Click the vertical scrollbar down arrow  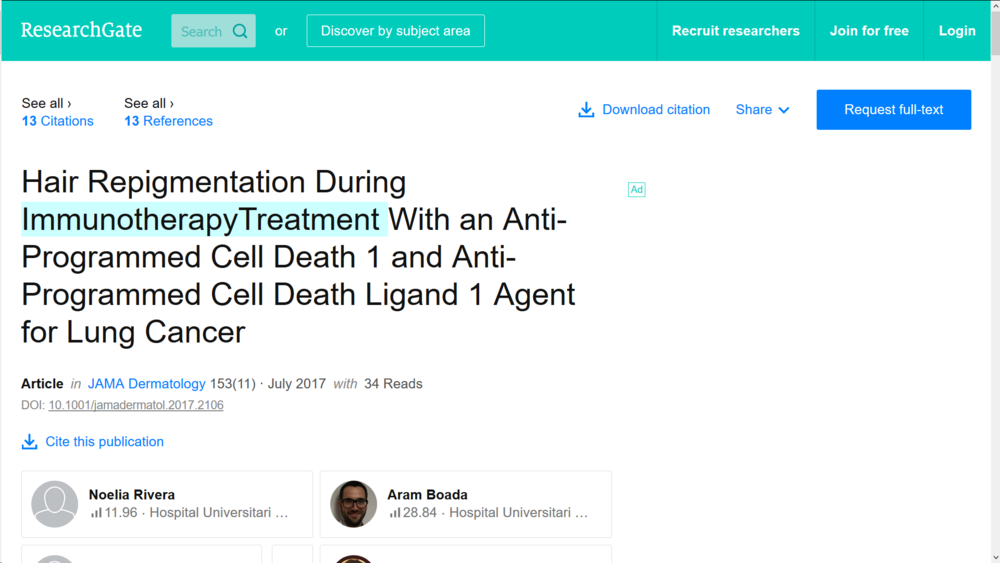pos(994,557)
